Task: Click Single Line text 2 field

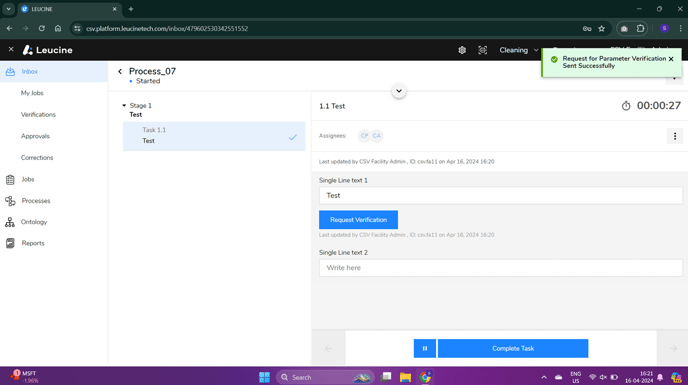Action: point(501,268)
